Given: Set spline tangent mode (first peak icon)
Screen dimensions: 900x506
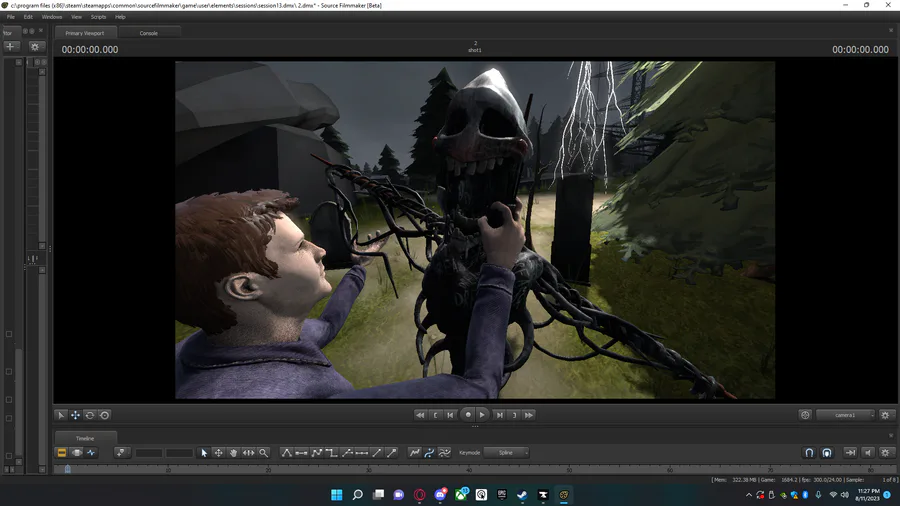Looking at the screenshot, I should coord(286,453).
